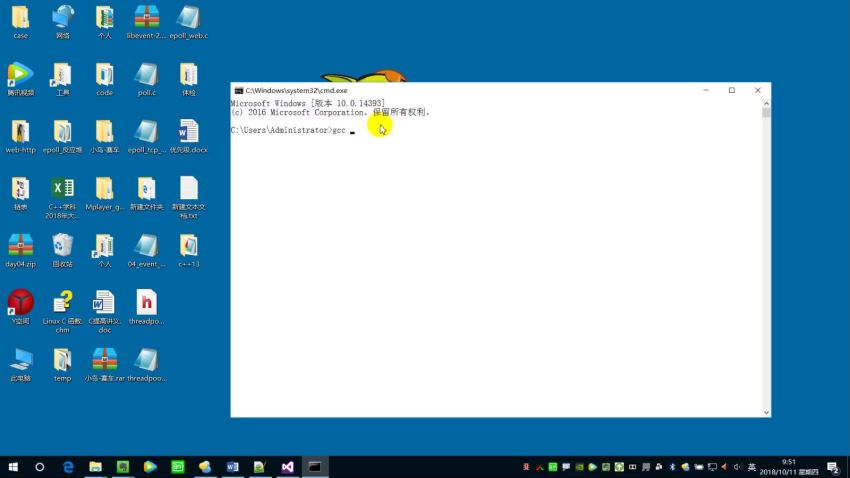The image size is (850, 478).
Task: Select the Mplayer_g folder icon
Action: [105, 193]
